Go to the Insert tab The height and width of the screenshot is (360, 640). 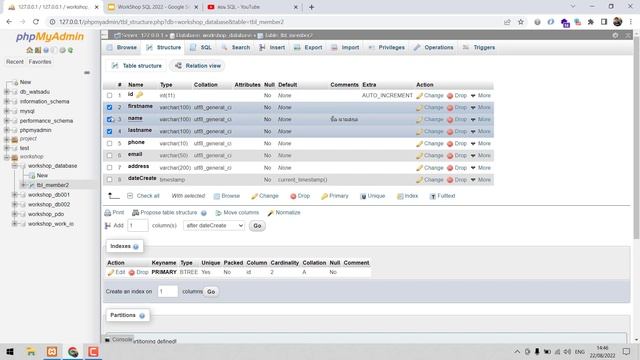tap(272, 48)
